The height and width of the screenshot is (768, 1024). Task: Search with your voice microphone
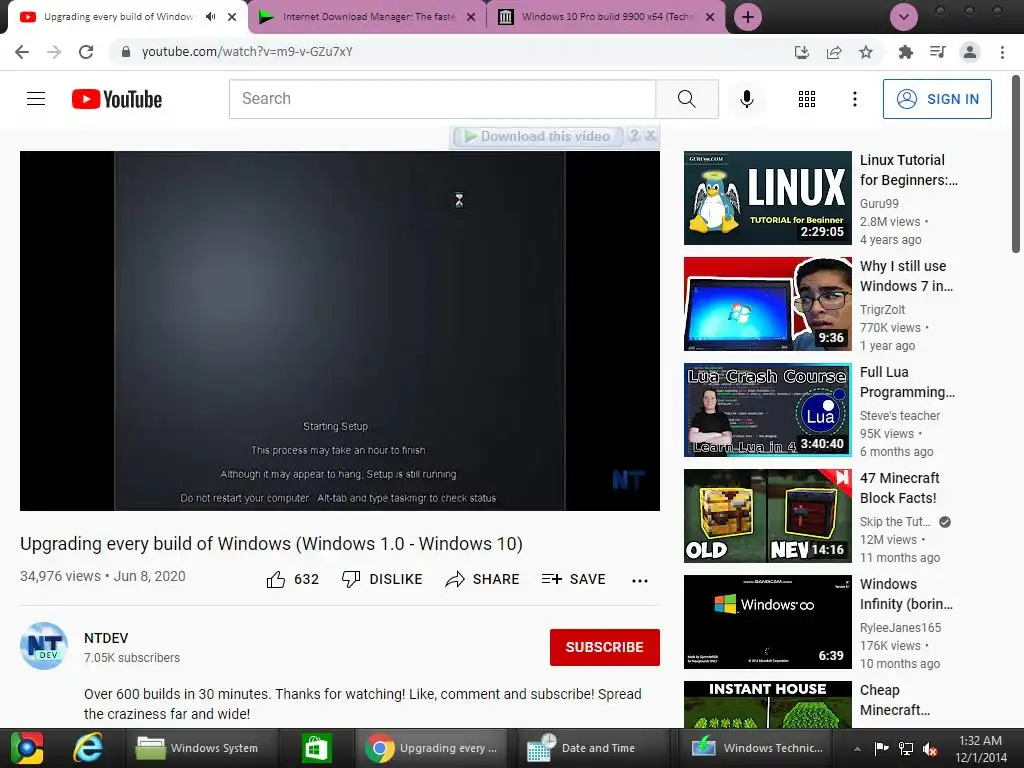click(x=746, y=99)
